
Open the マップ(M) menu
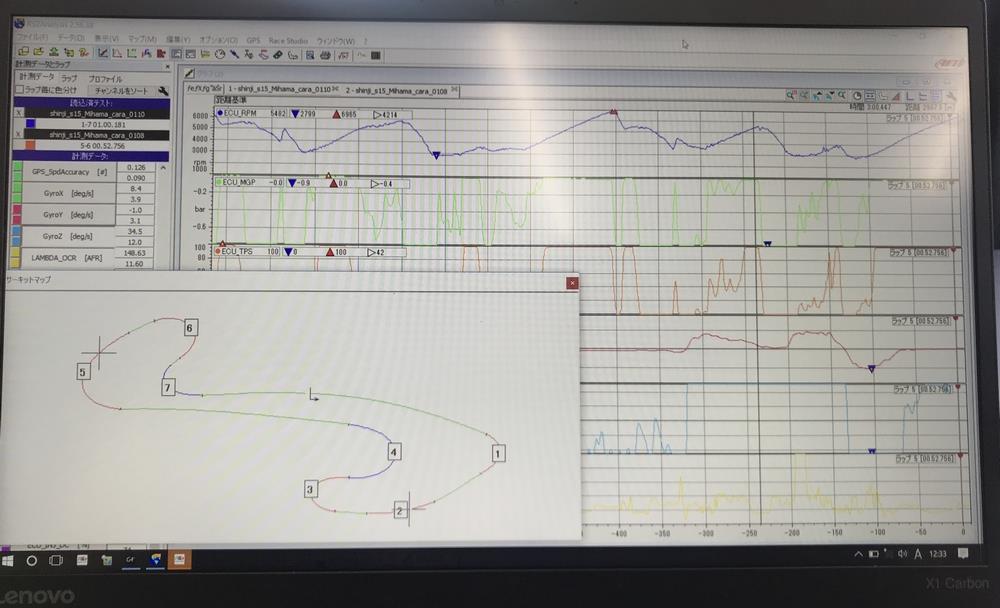(x=142, y=40)
